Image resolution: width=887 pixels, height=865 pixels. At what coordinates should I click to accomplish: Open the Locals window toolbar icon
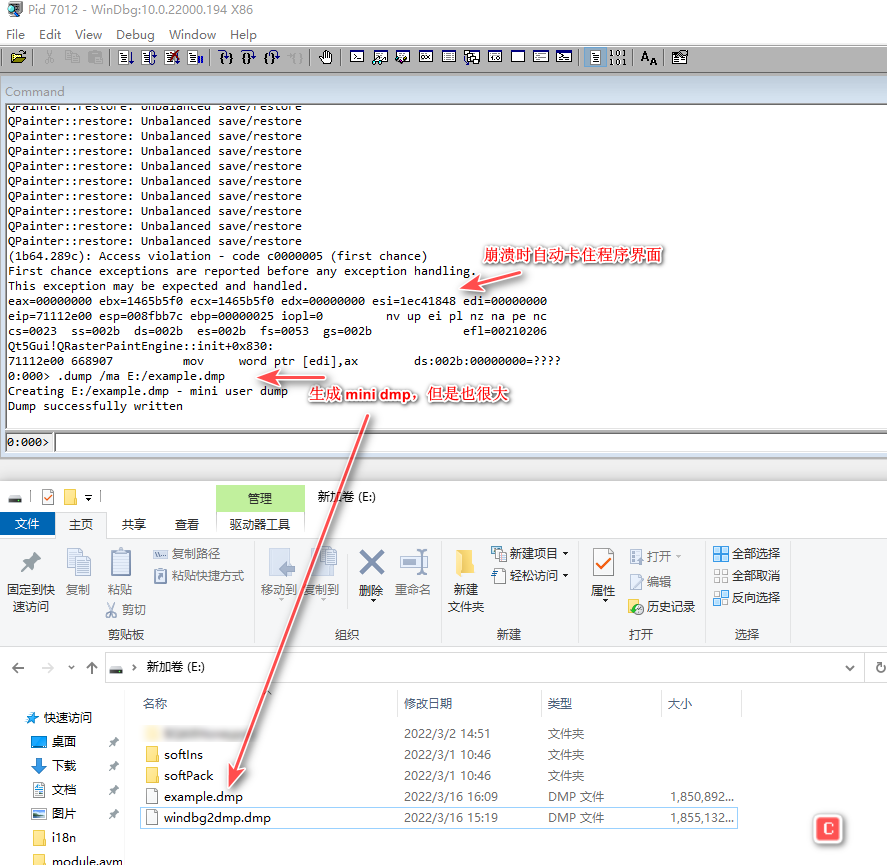[x=403, y=57]
